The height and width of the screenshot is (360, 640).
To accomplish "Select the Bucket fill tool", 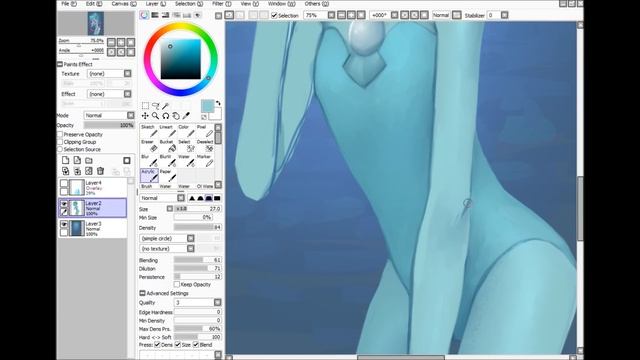I will [167, 146].
